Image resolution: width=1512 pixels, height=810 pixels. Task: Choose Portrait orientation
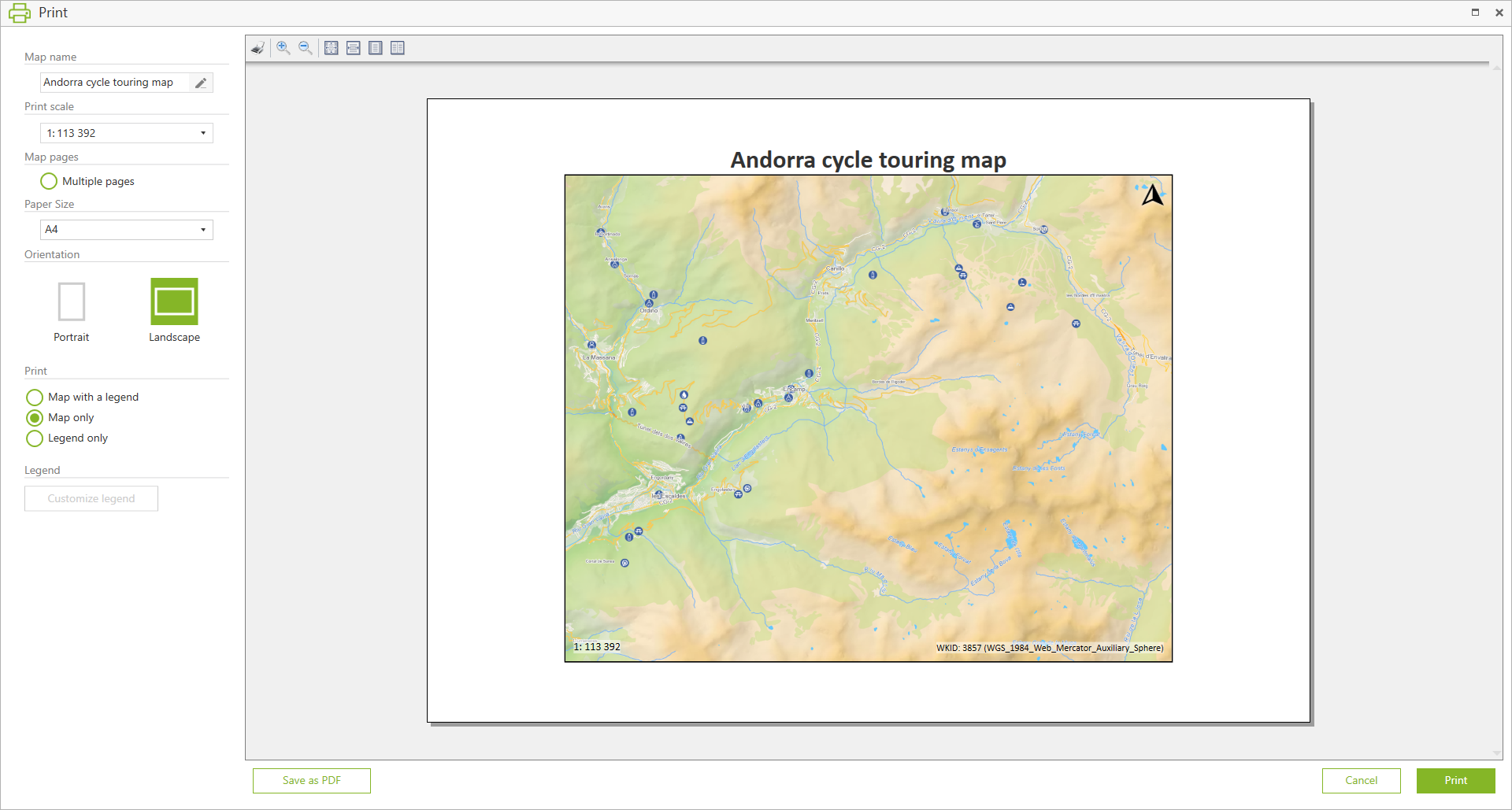(72, 302)
